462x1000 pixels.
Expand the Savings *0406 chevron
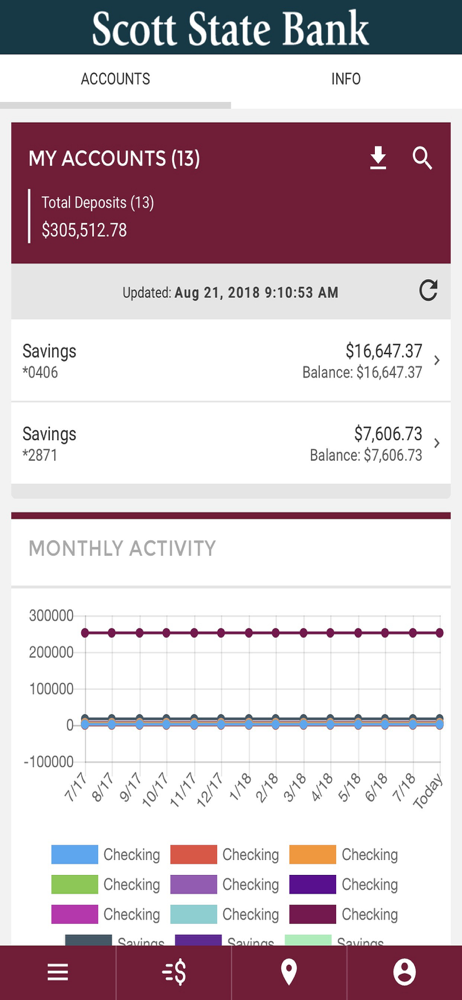pos(437,360)
